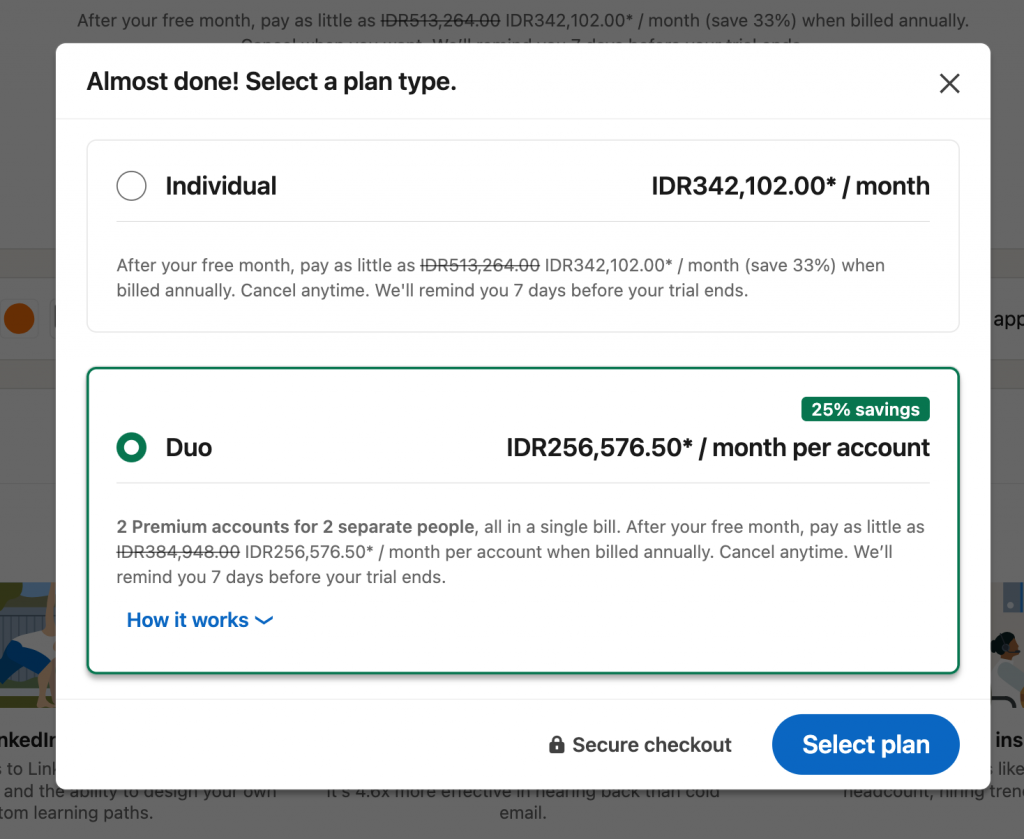Click the Select plan button
Viewport: 1024px width, 839px height.
865,745
